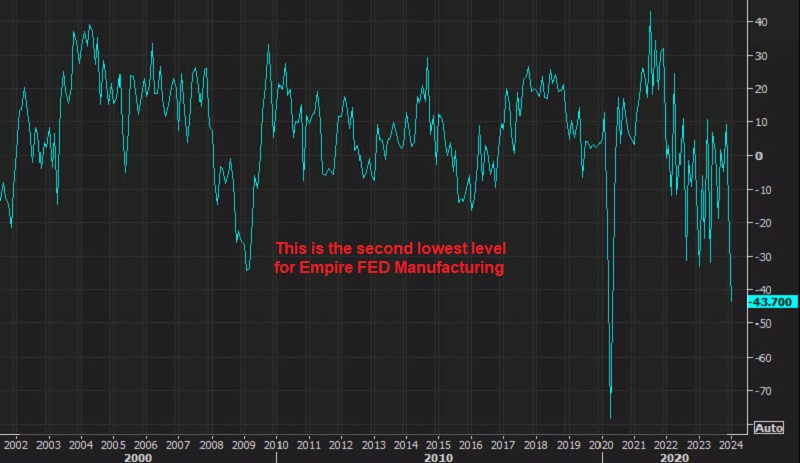800x463 pixels.
Task: Click the 2022 year label
Action: (666, 445)
